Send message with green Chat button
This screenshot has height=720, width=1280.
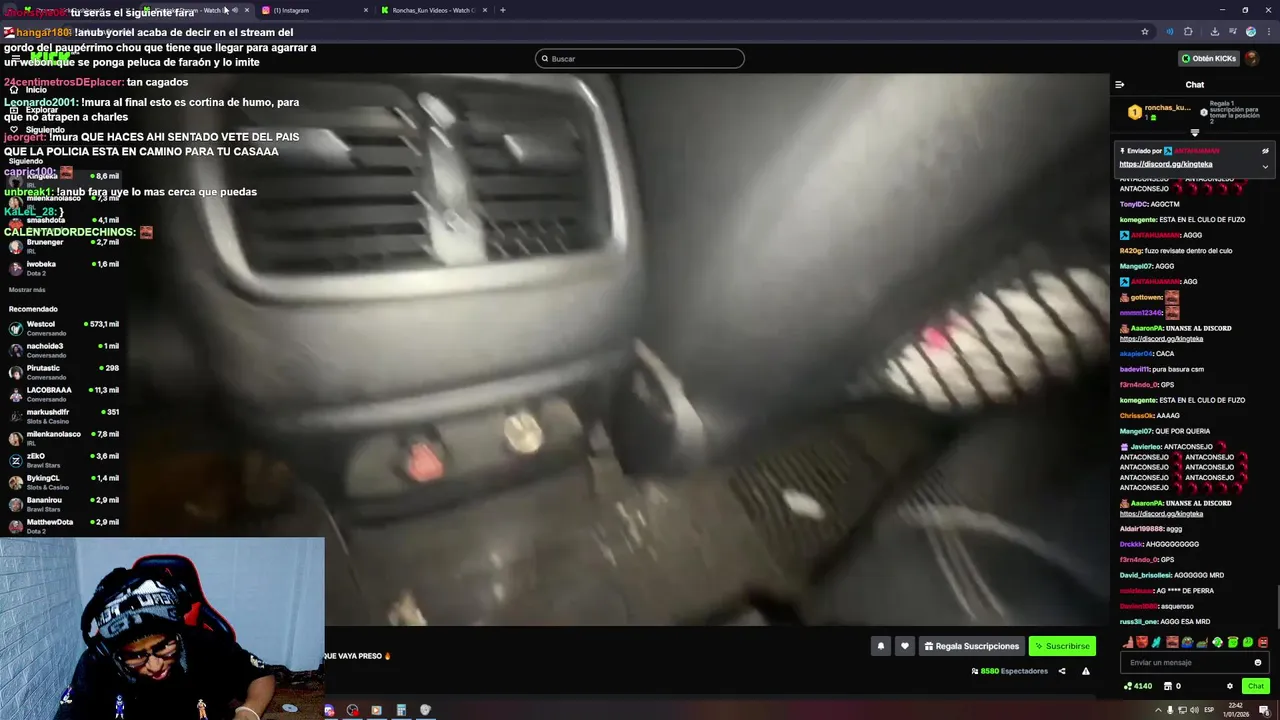pyautogui.click(x=1256, y=686)
